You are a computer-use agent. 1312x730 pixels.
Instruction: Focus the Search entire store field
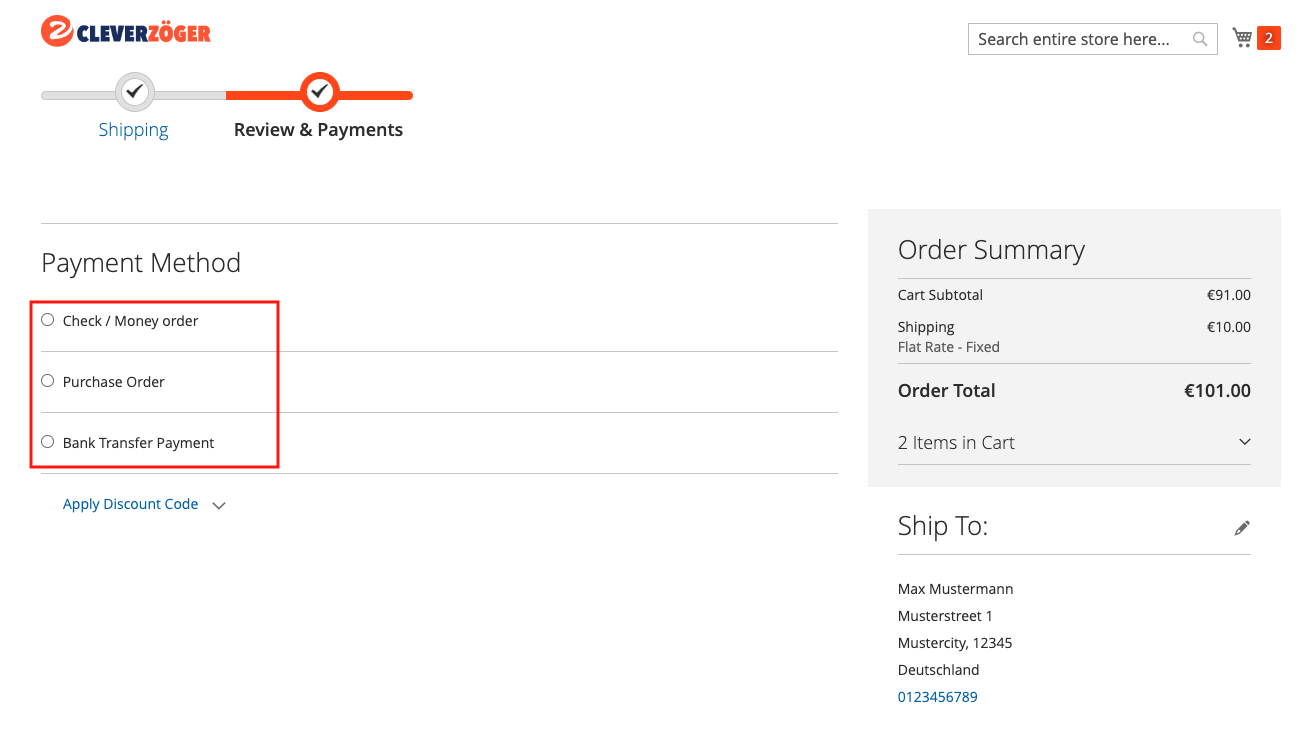[1078, 39]
